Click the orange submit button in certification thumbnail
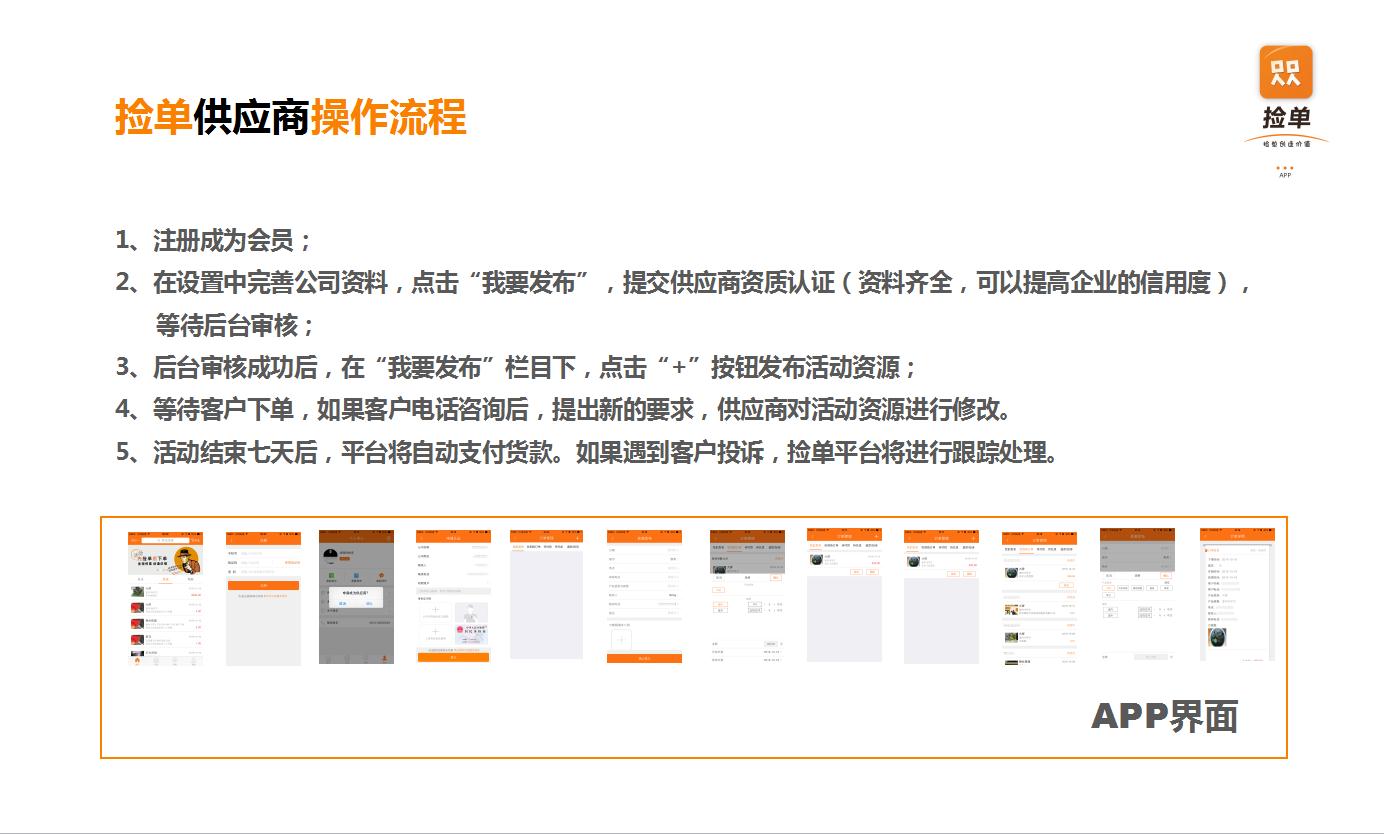Screen dimensions: 1384x834 pyautogui.click(x=453, y=657)
